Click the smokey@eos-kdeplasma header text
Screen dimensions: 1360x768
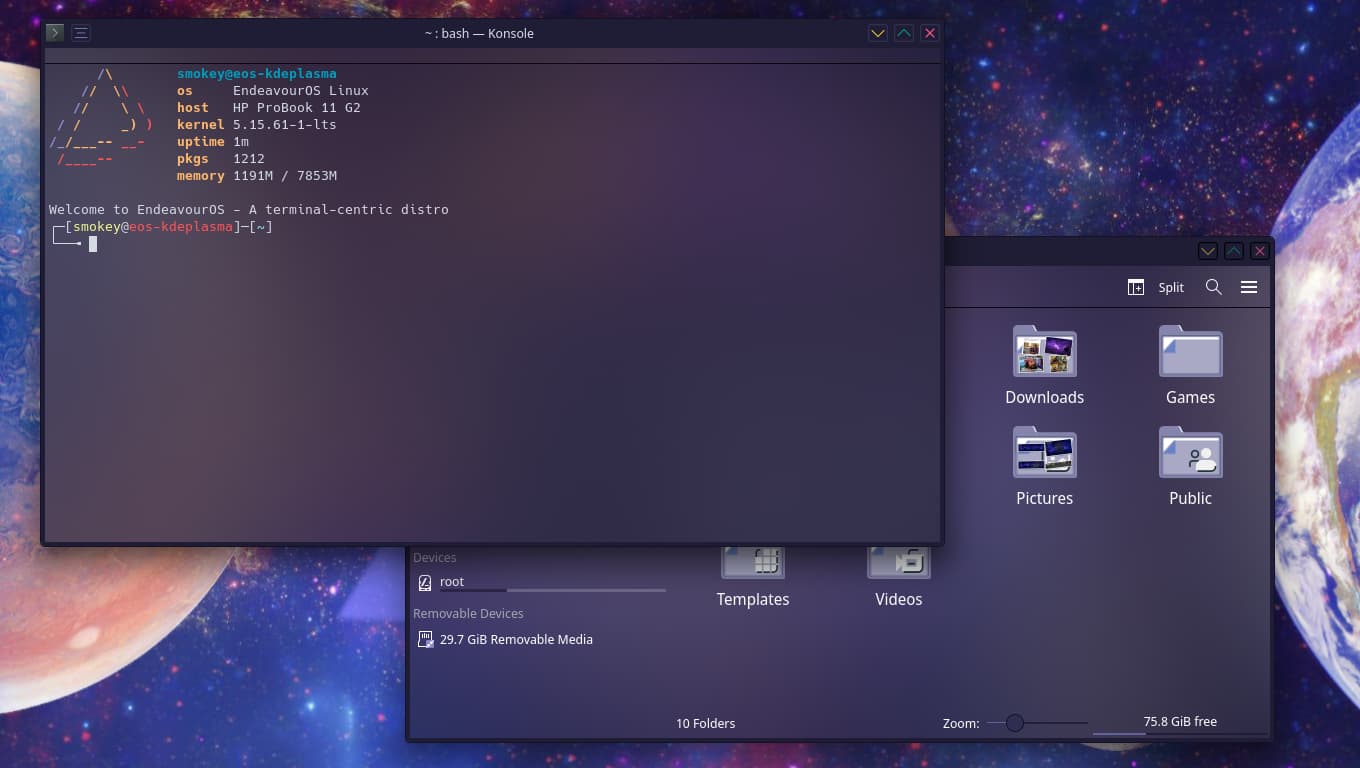tap(257, 73)
